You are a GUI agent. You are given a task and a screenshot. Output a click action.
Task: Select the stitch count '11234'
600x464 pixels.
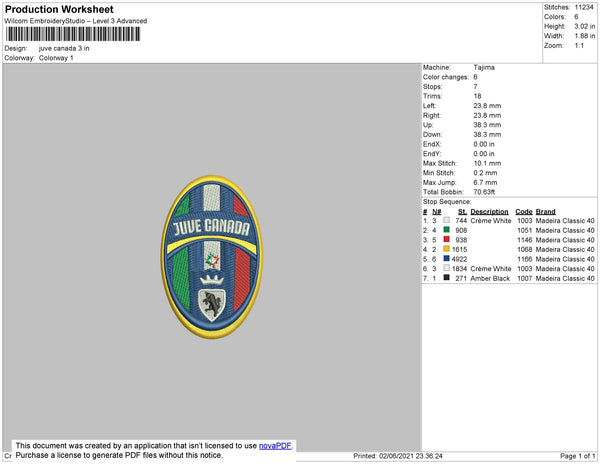(x=584, y=7)
